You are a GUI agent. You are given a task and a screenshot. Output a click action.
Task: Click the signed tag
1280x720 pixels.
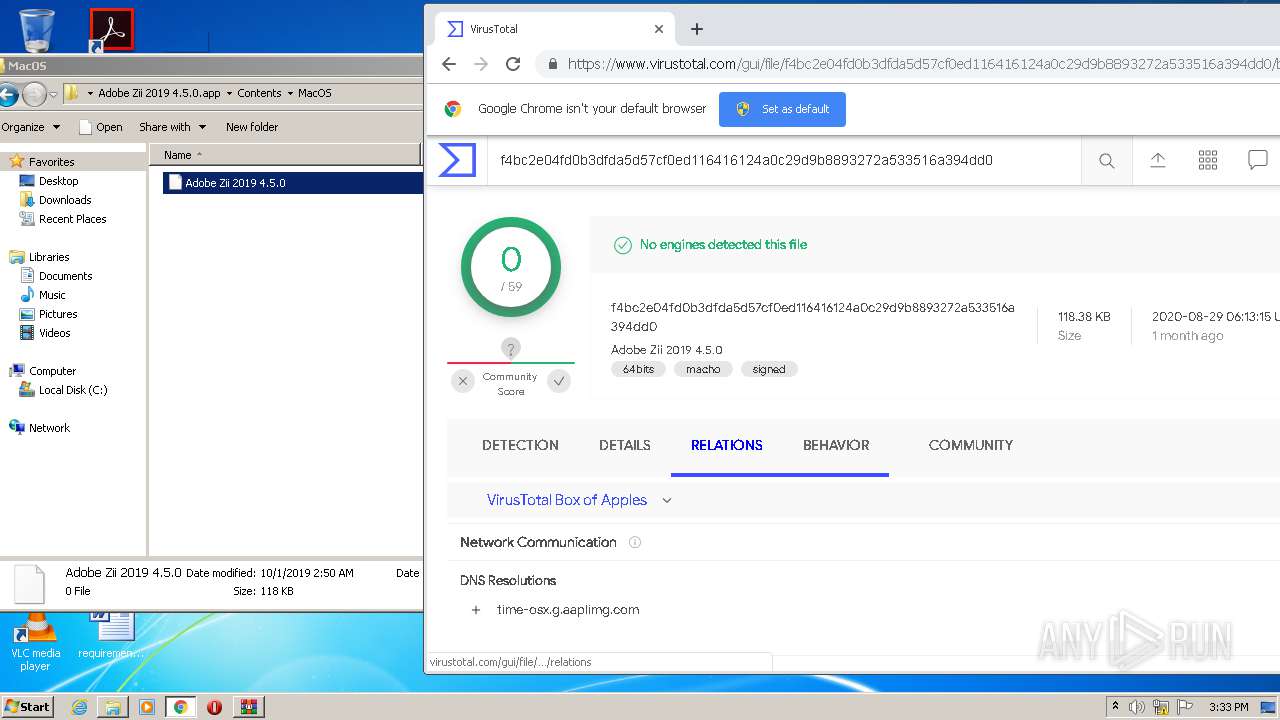click(769, 369)
